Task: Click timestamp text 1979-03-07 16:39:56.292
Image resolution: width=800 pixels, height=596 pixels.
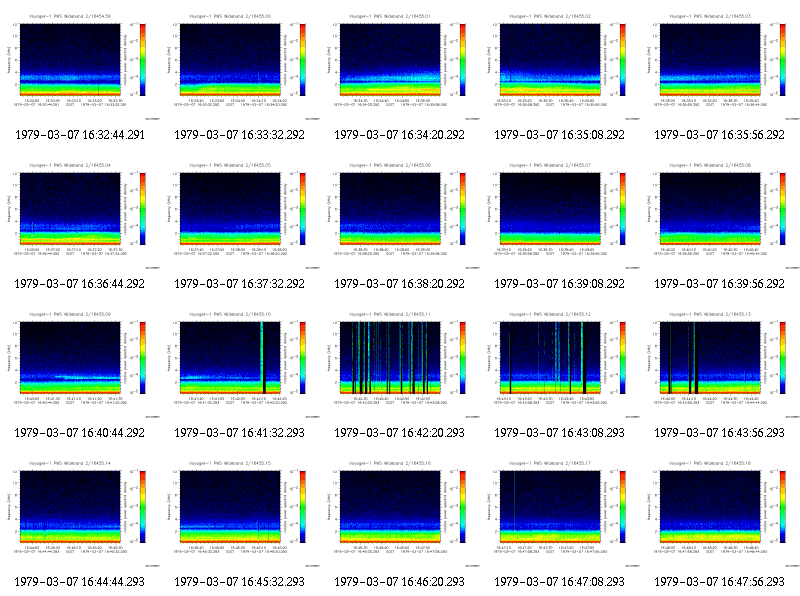Action: point(719,284)
